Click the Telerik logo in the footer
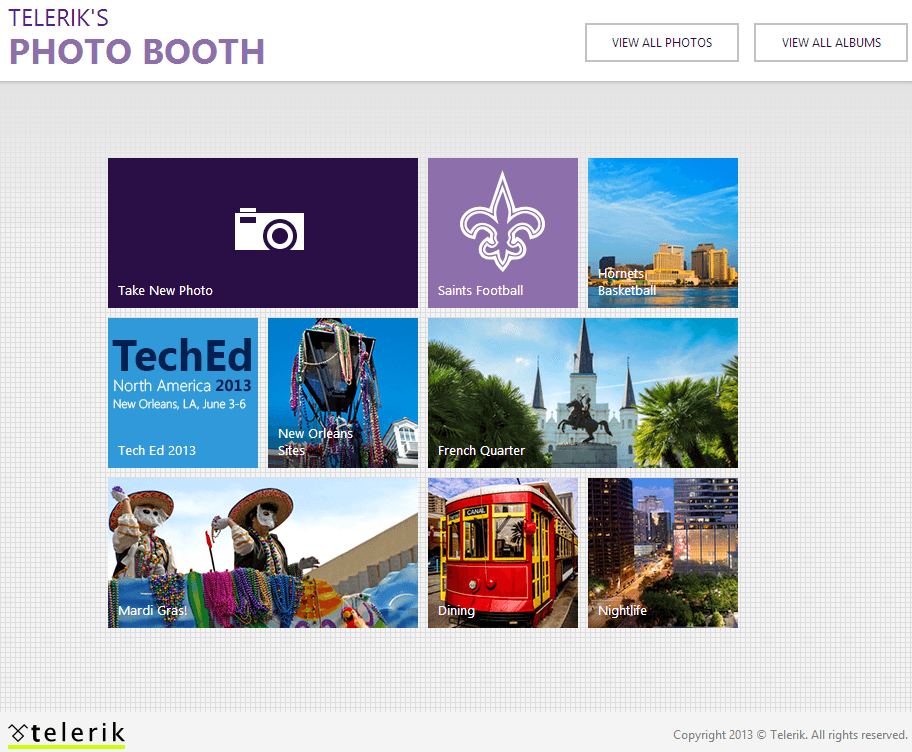This screenshot has height=752, width=912. point(66,733)
